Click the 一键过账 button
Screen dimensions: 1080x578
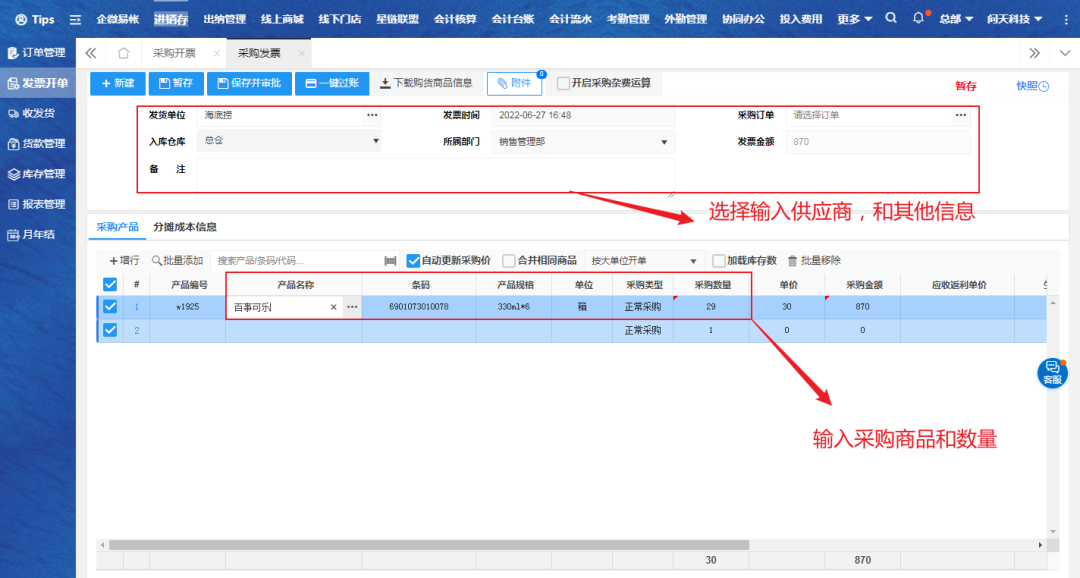(x=332, y=84)
